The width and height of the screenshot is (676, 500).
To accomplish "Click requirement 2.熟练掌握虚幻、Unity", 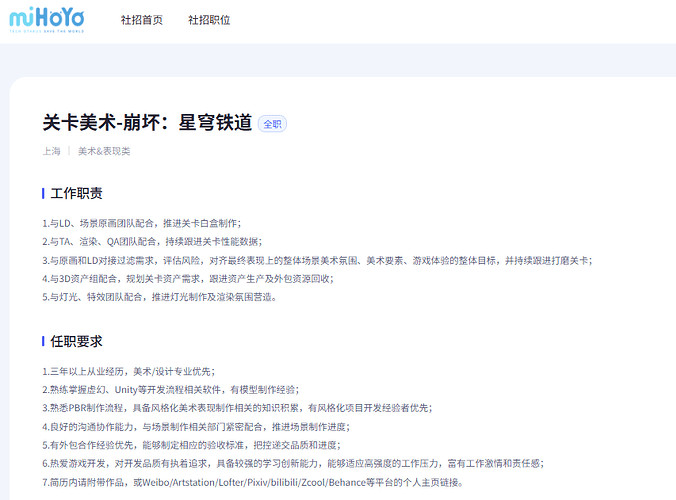I will 170,390.
